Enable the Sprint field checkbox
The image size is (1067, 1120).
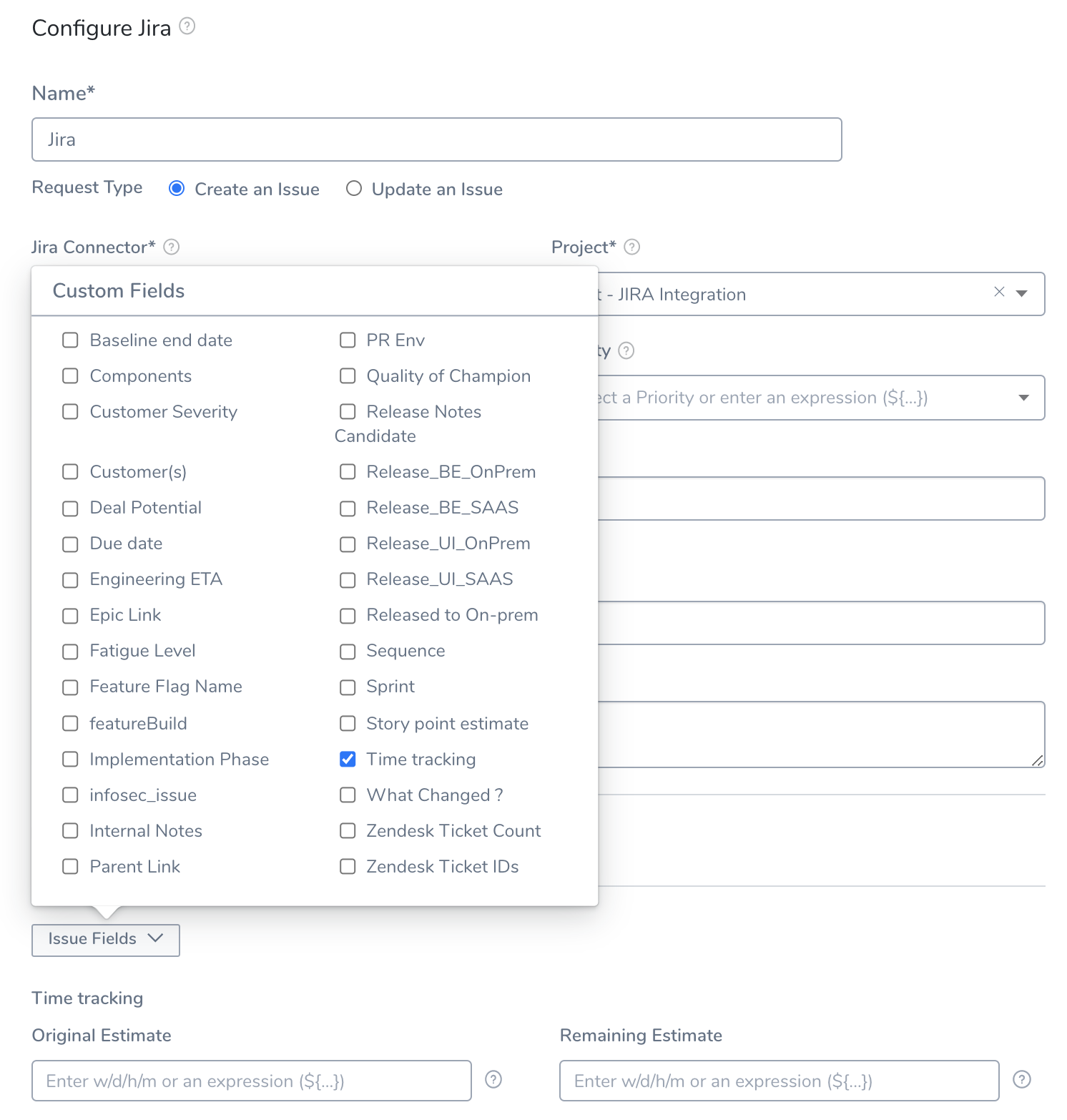[x=348, y=687]
